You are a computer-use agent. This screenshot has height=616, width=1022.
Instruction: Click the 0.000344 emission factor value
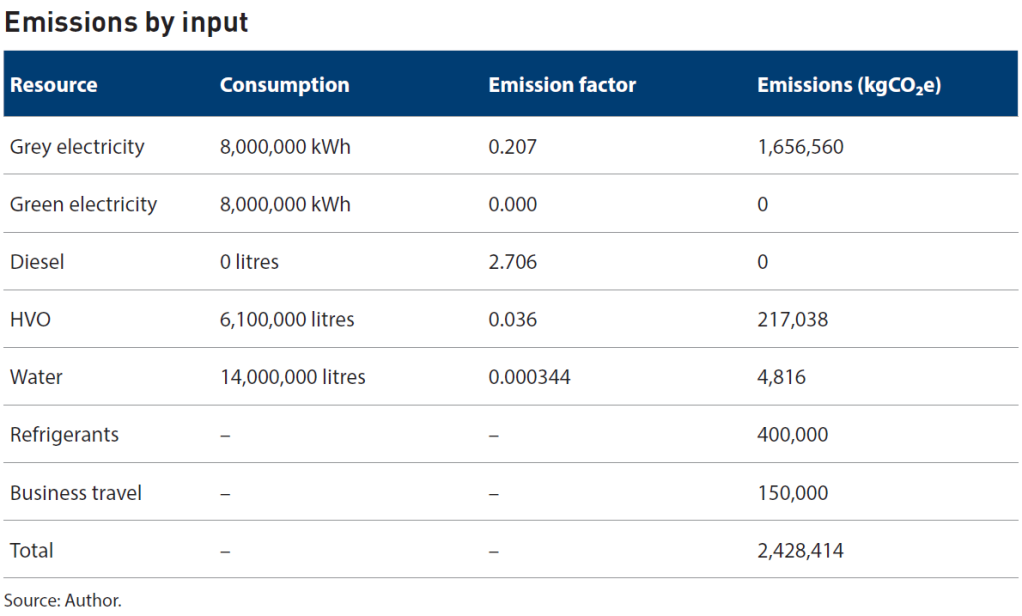[x=532, y=377]
